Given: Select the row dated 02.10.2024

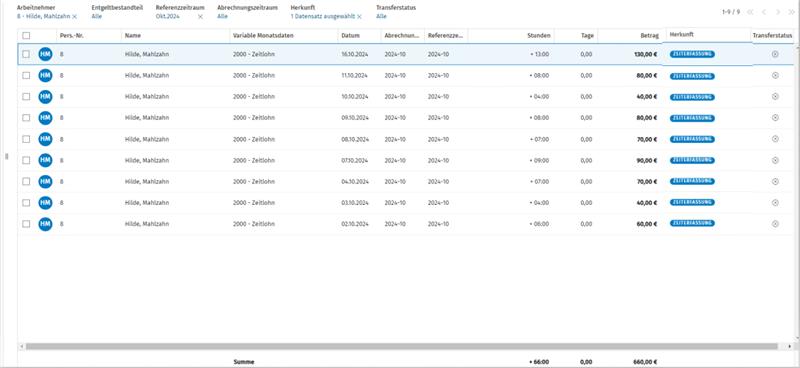Looking at the screenshot, I should pyautogui.click(x=27, y=224).
